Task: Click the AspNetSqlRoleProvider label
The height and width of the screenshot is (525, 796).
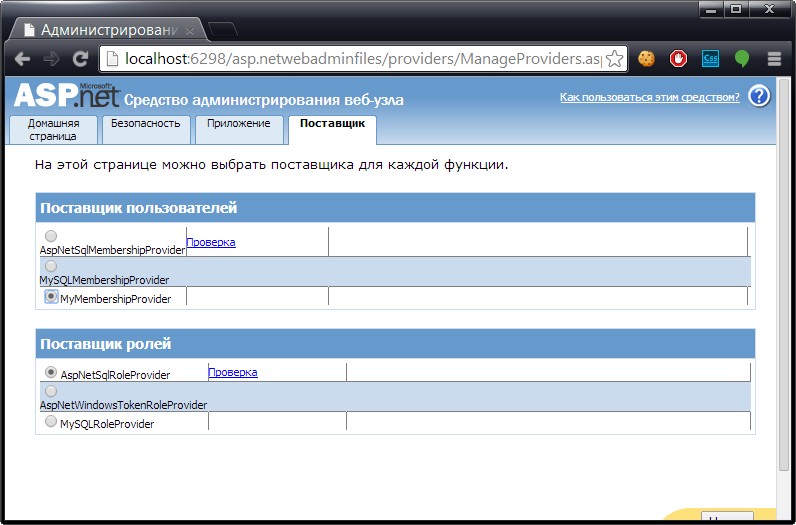Action: pyautogui.click(x=115, y=375)
